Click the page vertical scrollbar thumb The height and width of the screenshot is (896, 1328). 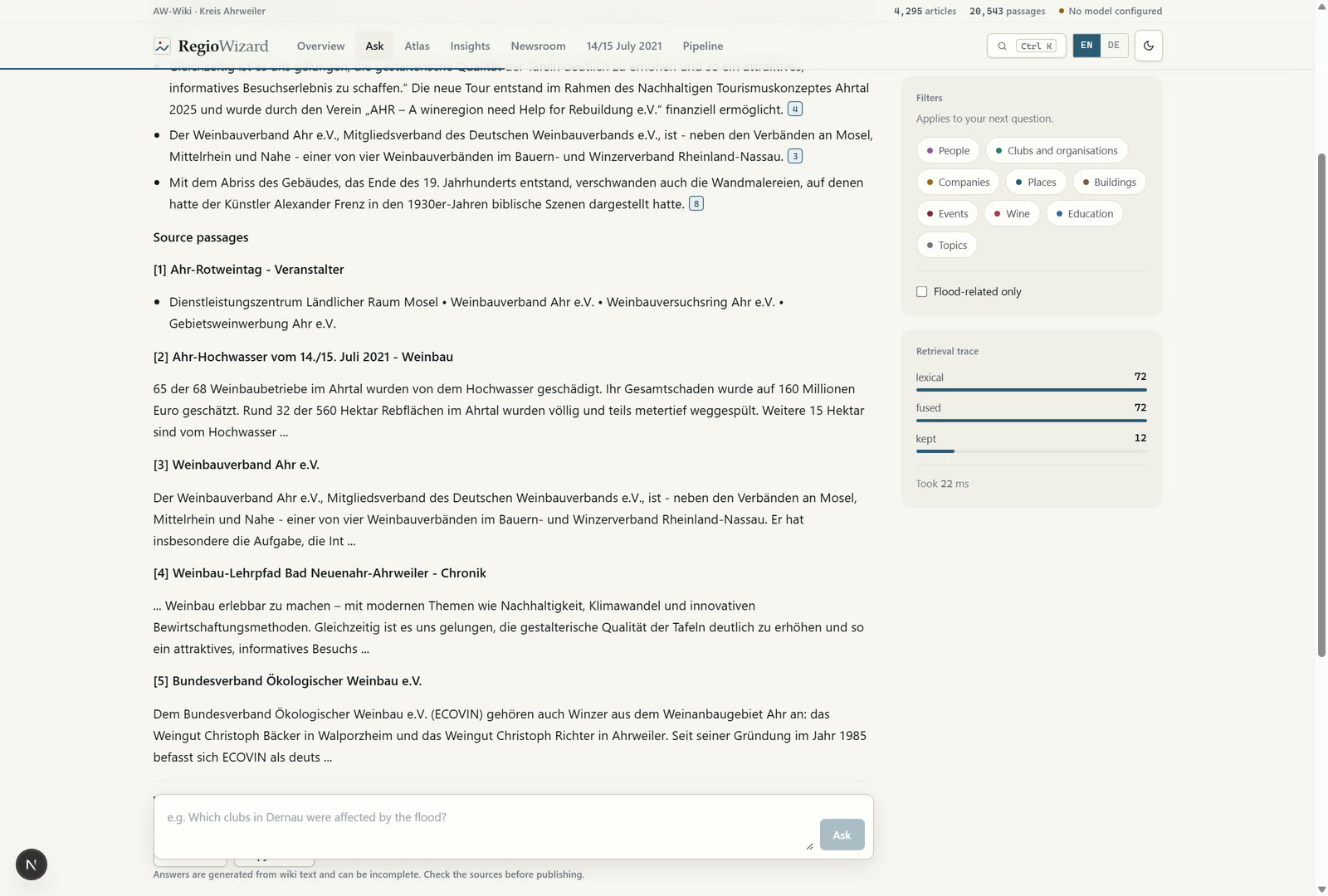point(1321,405)
